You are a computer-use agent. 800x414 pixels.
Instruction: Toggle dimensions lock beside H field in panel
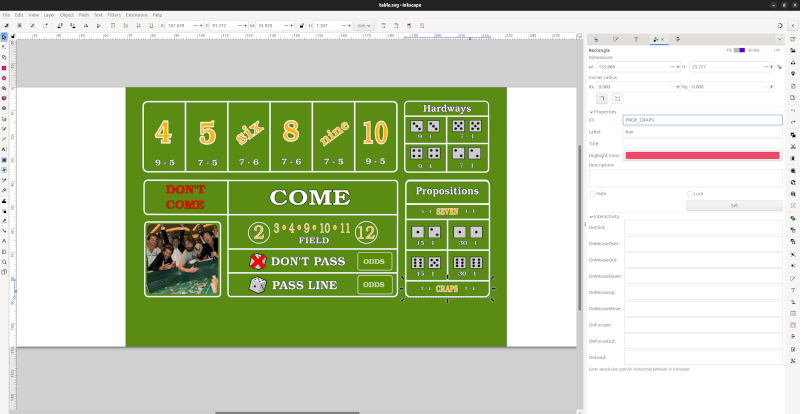point(779,67)
